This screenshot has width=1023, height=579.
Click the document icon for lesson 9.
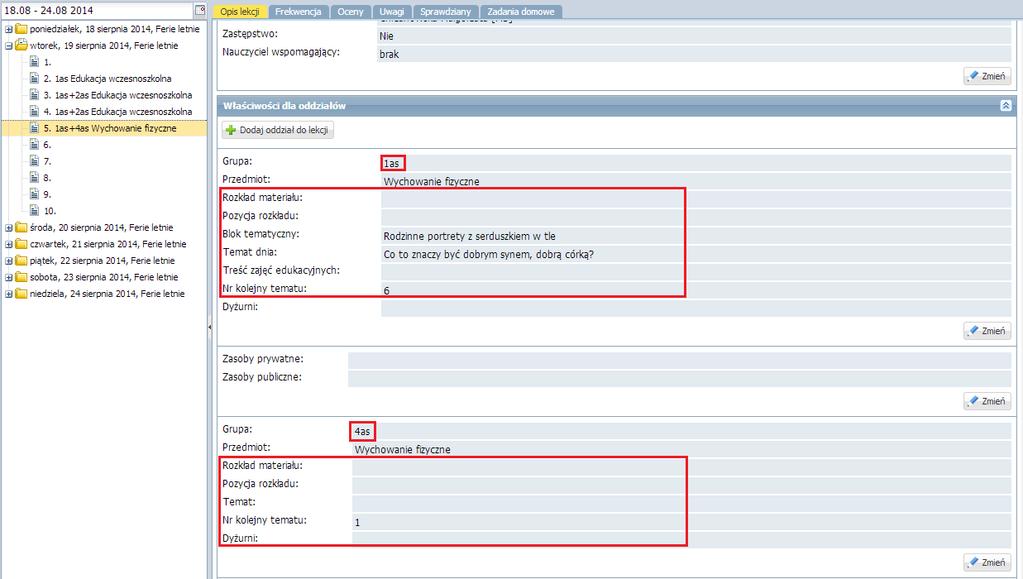pos(35,194)
